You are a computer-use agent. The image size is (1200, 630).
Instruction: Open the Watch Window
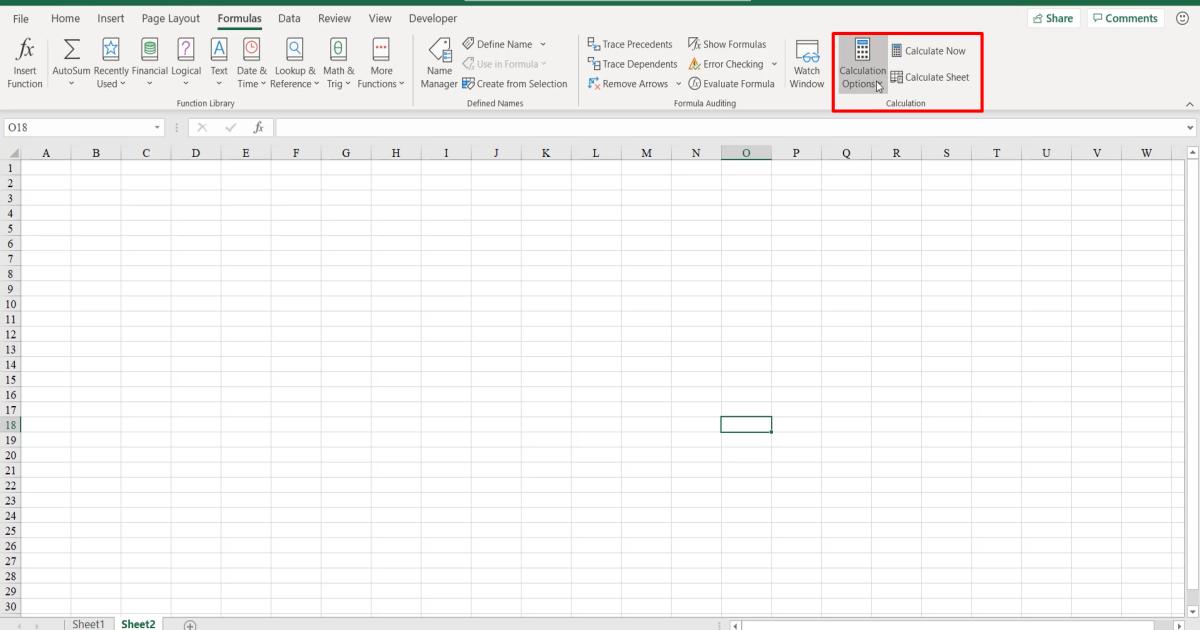[806, 62]
